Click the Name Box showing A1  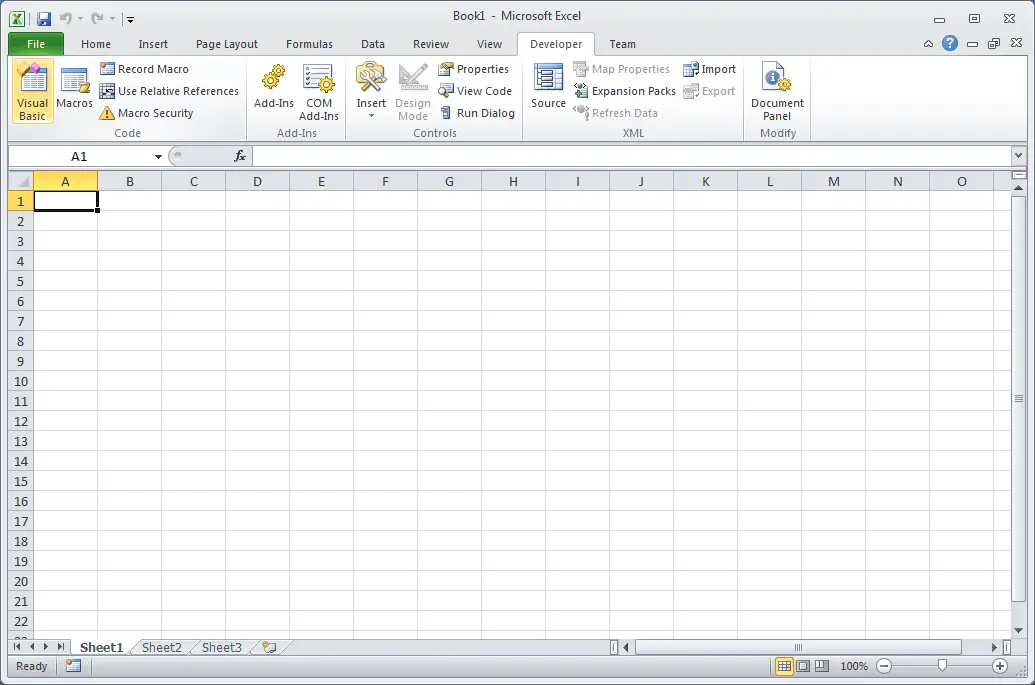click(x=79, y=156)
